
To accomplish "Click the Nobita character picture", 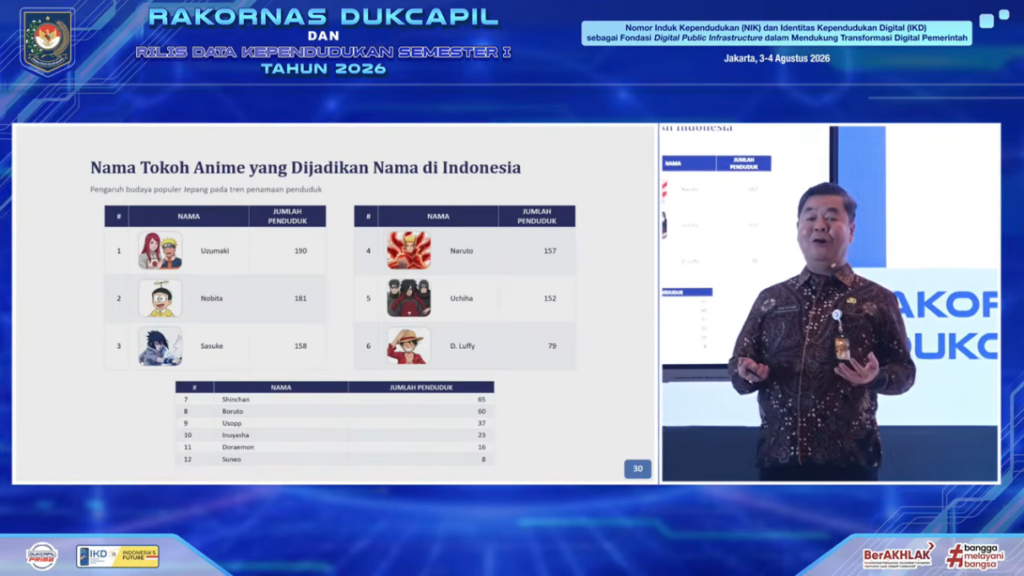I will tap(160, 298).
